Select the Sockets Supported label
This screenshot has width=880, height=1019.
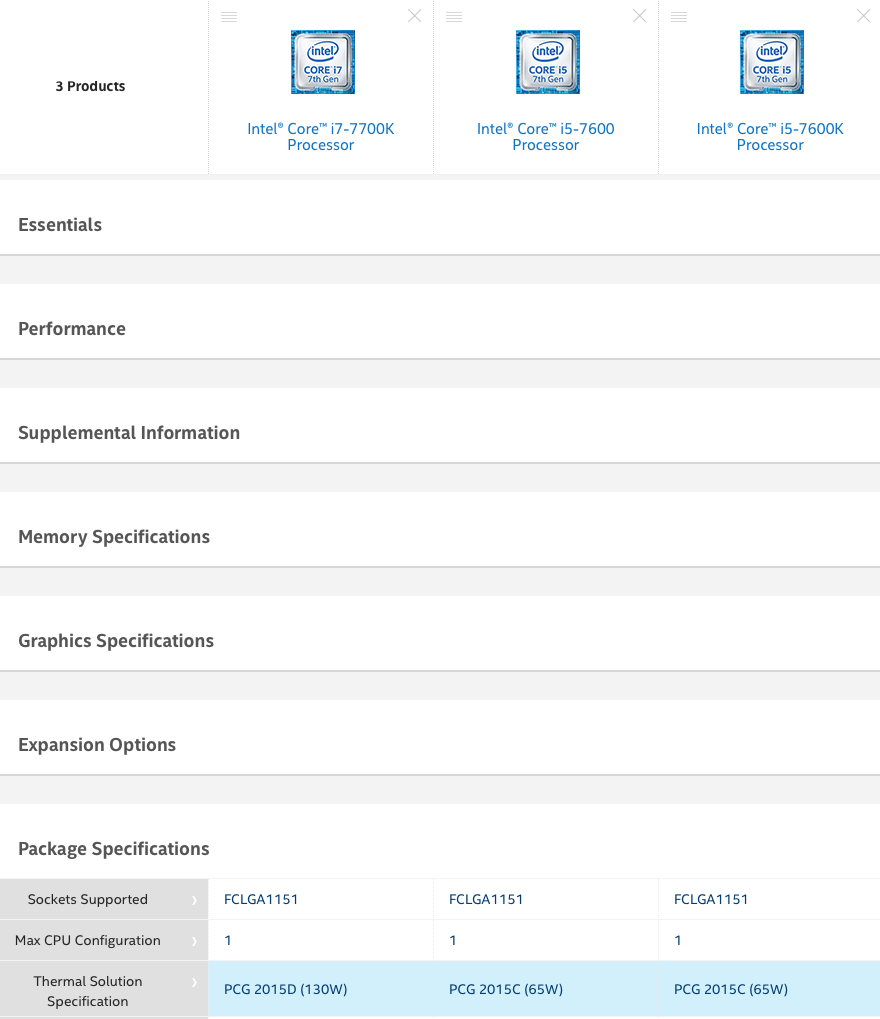tap(88, 899)
